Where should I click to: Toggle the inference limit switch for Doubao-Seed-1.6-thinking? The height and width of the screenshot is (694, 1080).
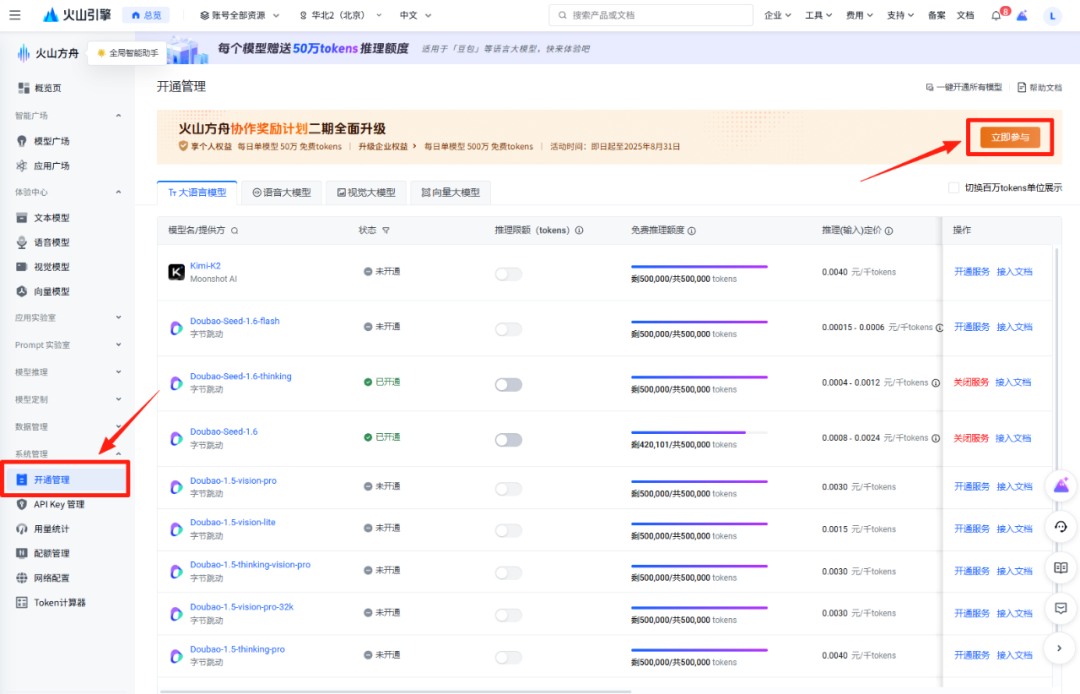point(508,384)
